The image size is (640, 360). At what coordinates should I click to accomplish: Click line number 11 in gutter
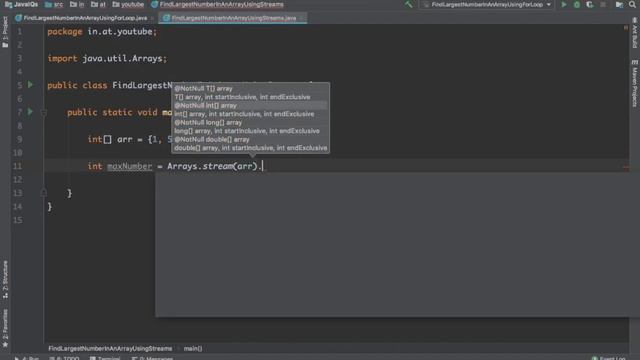(x=18, y=166)
